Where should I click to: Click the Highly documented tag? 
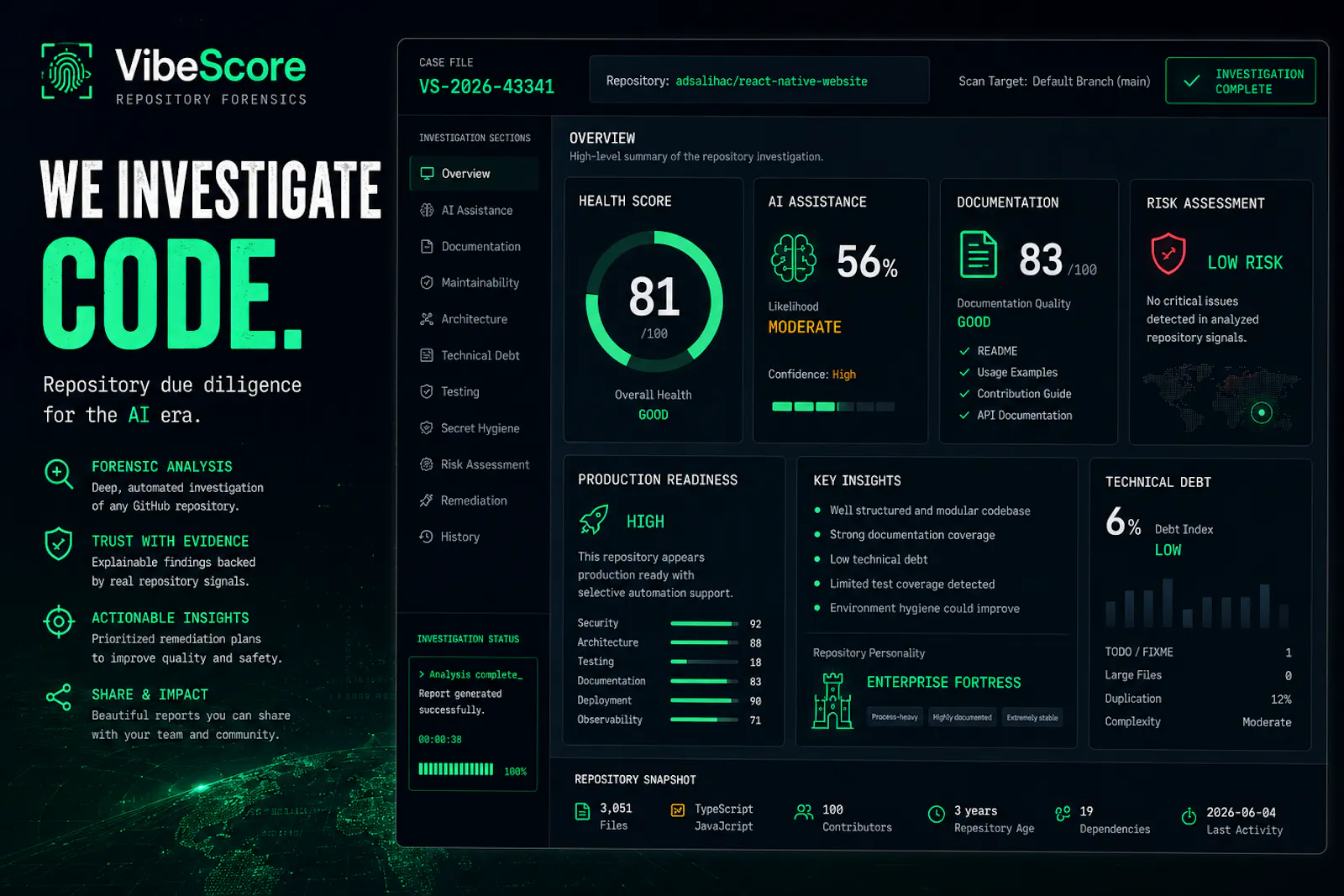pyautogui.click(x=962, y=717)
